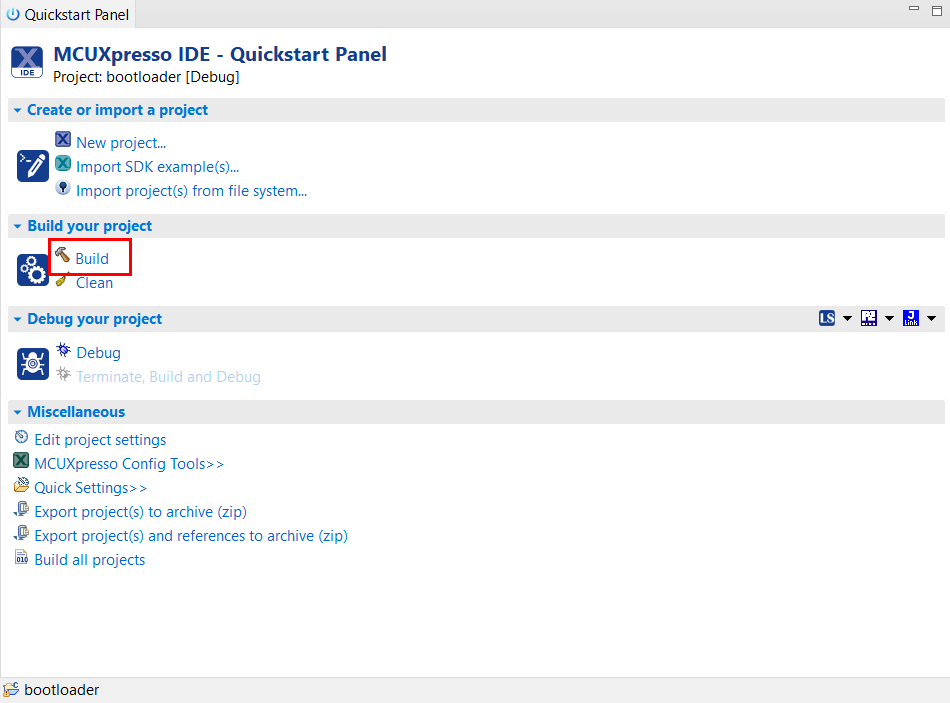The height and width of the screenshot is (703, 950).
Task: Click the PE Micro probe debug icon
Action: 869,319
